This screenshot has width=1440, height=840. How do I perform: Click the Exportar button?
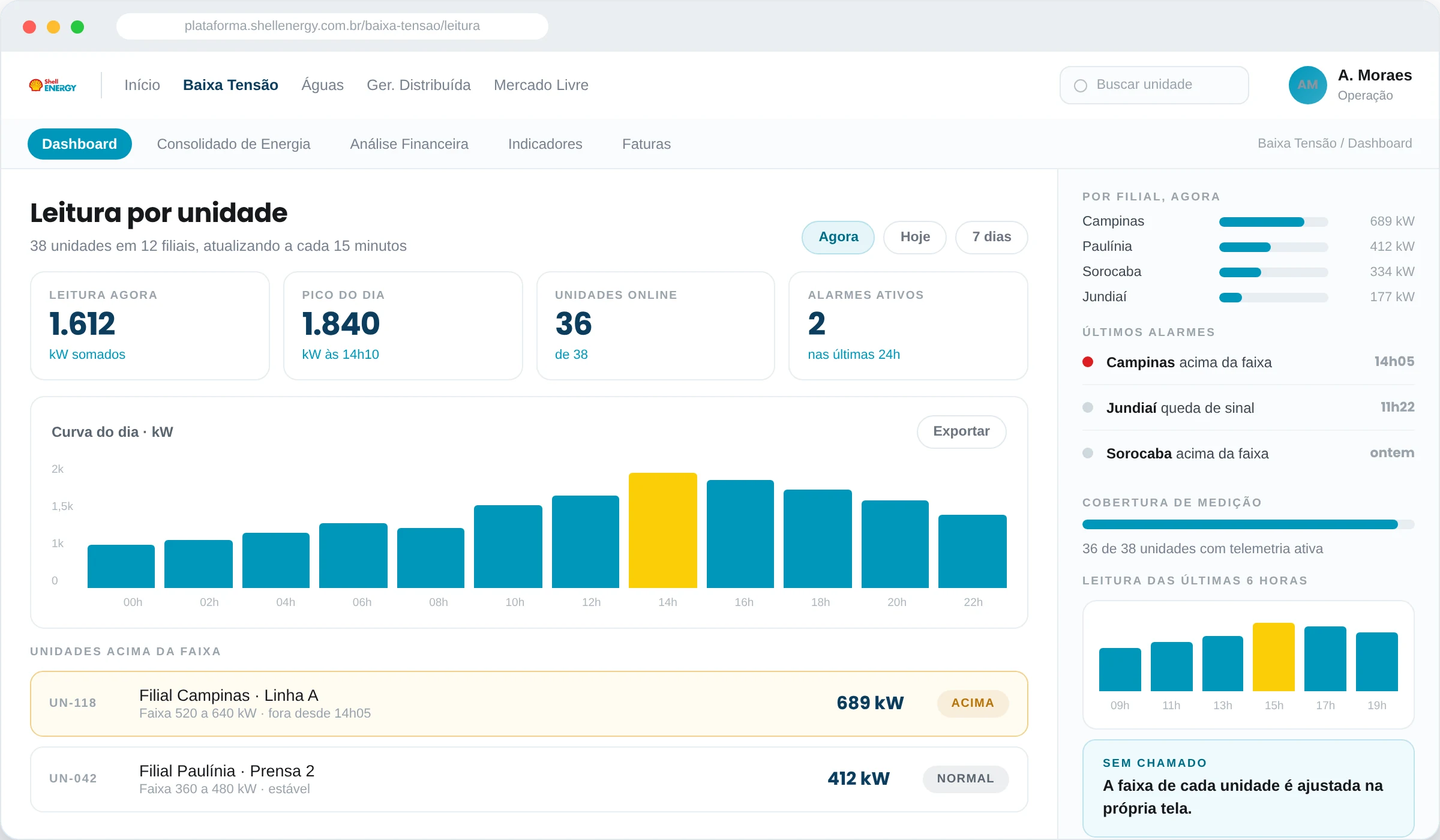point(961,431)
